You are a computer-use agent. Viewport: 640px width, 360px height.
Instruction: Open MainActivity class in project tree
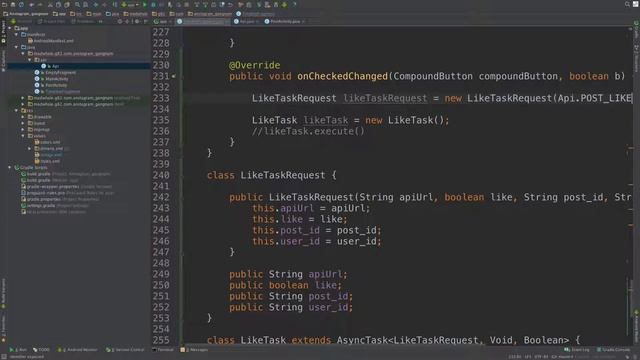pos(52,79)
